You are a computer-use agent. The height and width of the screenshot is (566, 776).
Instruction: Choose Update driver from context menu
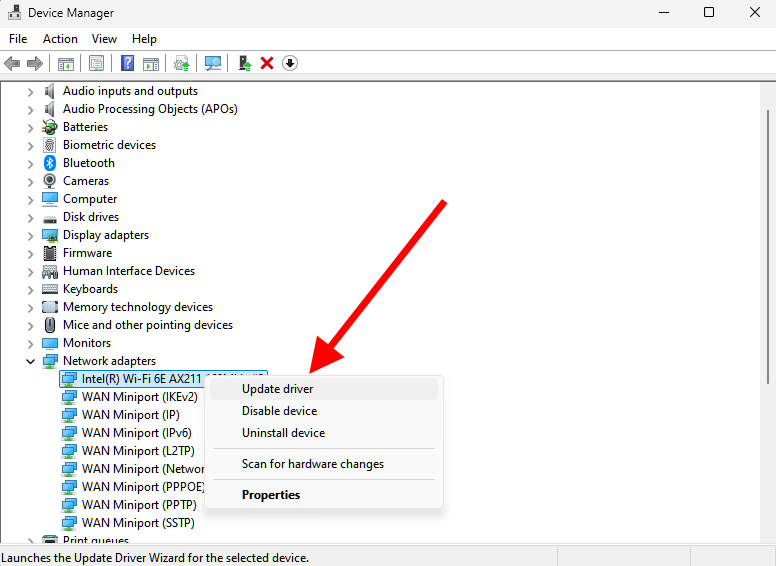tap(277, 389)
